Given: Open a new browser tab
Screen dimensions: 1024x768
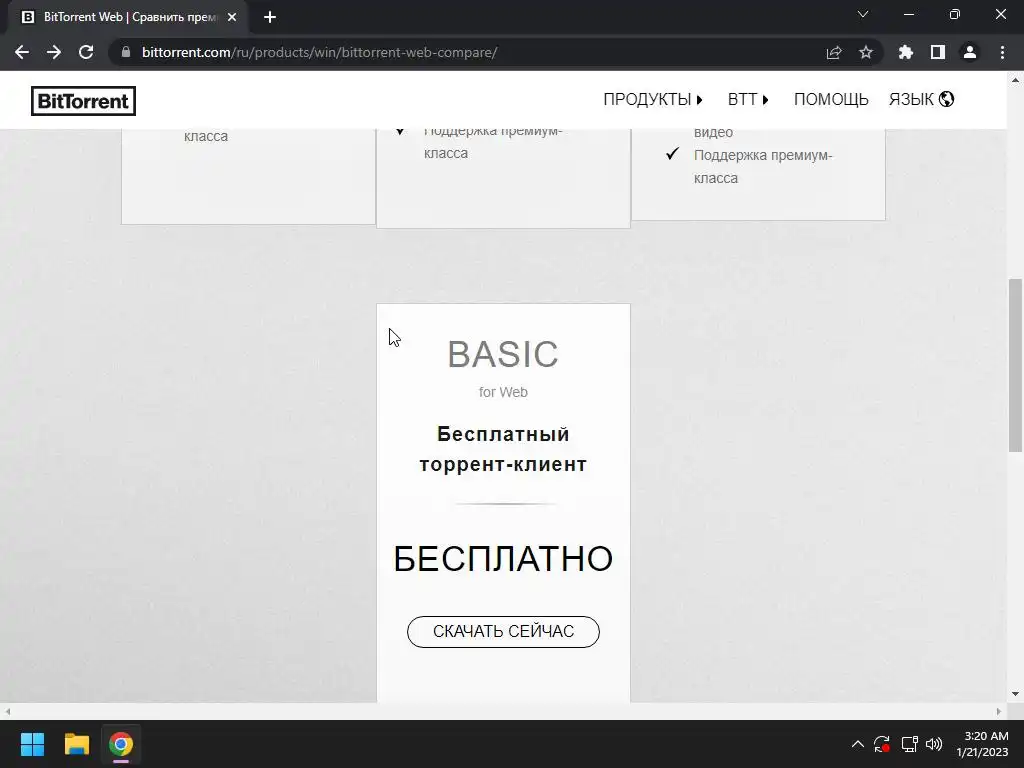Looking at the screenshot, I should 270,17.
